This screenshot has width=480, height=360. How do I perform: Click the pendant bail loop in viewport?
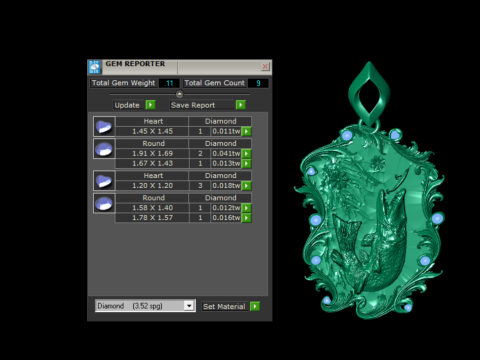tap(369, 93)
